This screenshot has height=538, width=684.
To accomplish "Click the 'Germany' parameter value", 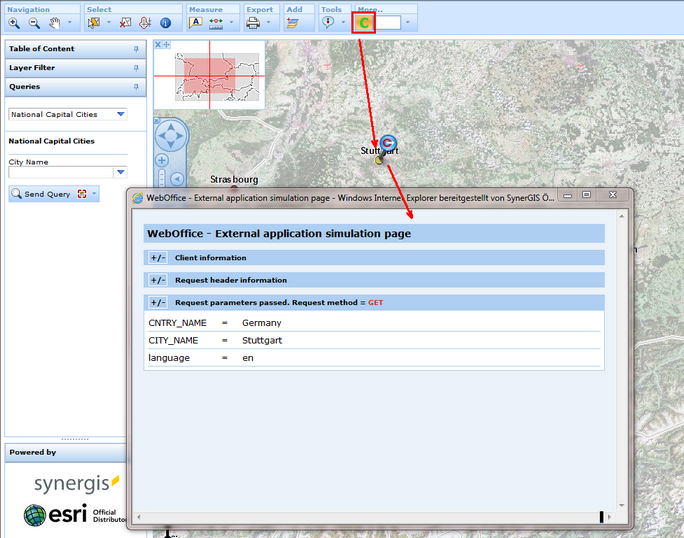I will click(262, 323).
